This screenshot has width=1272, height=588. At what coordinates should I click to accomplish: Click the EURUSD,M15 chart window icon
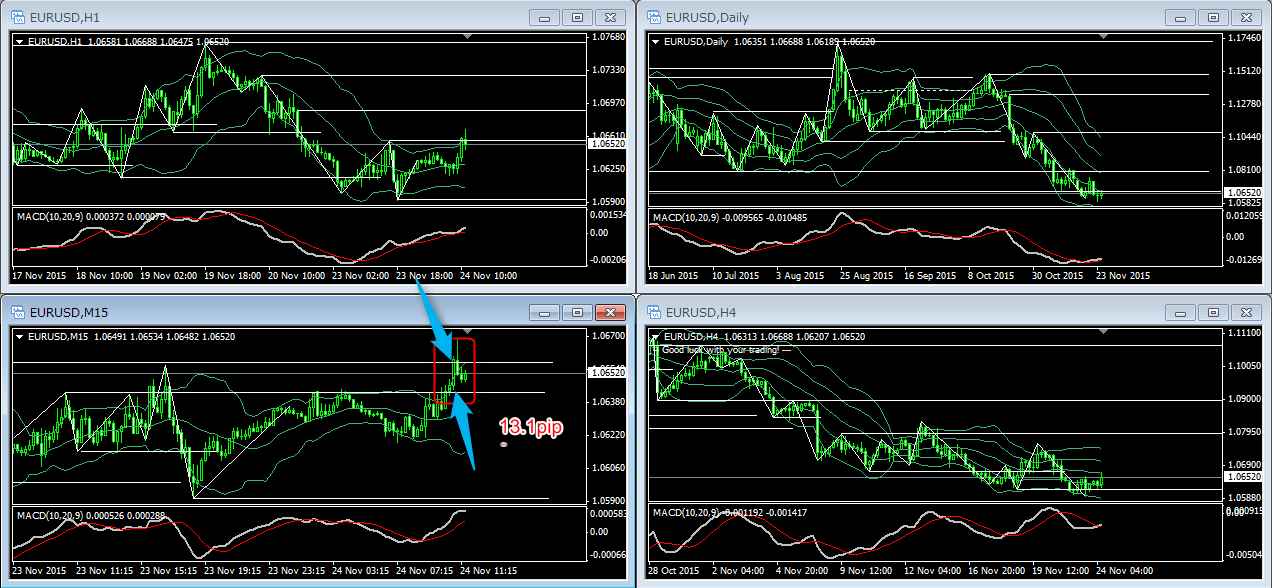18,313
